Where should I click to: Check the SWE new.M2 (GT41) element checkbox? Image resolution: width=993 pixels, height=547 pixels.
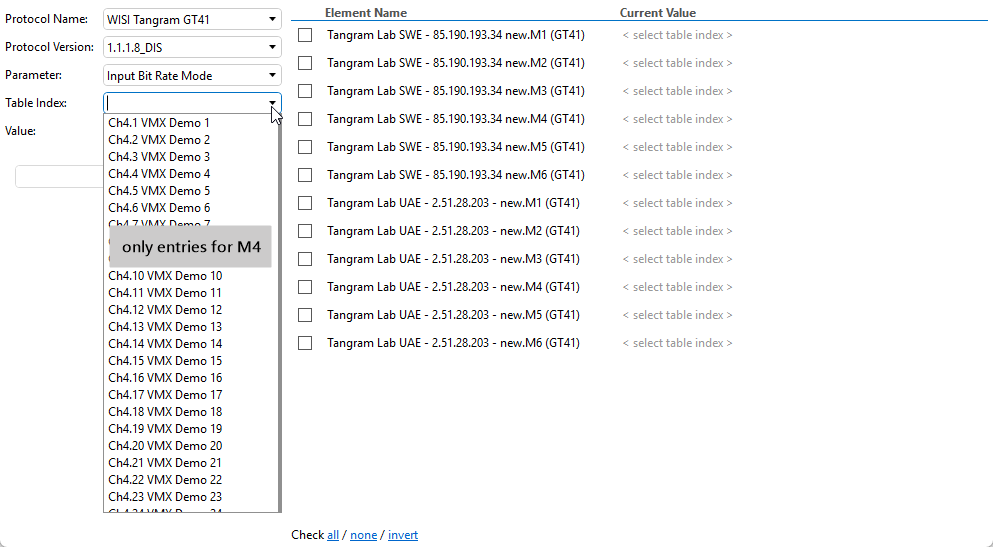click(305, 63)
